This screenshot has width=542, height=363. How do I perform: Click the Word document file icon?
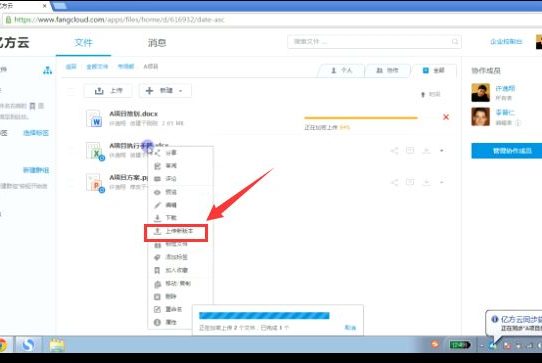click(x=94, y=118)
